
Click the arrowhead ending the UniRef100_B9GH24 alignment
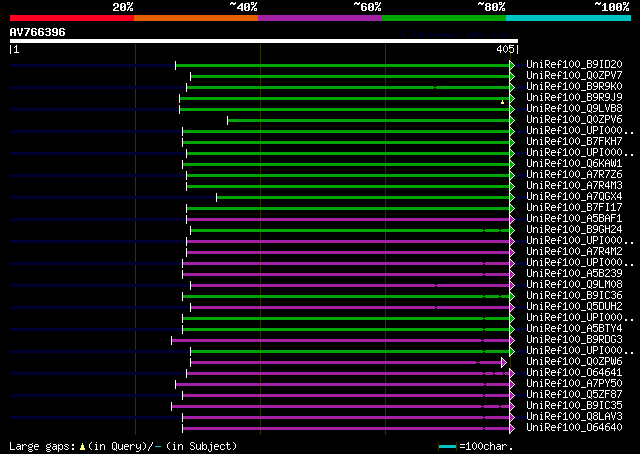tap(512, 231)
